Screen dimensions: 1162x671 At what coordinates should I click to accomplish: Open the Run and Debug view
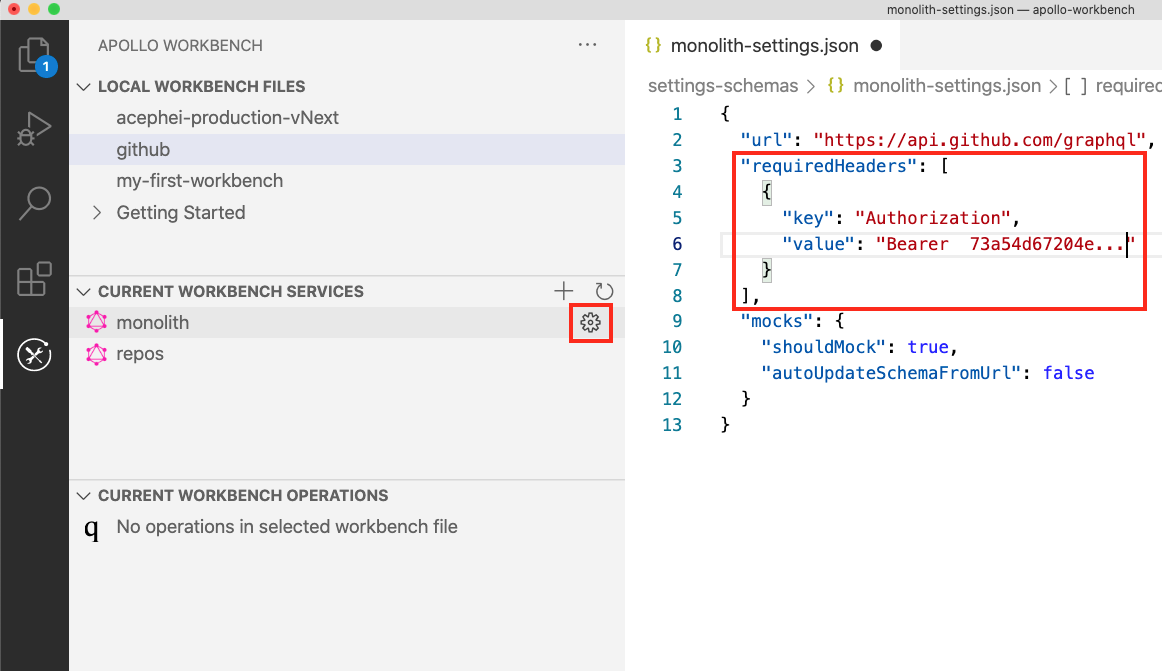[34, 129]
